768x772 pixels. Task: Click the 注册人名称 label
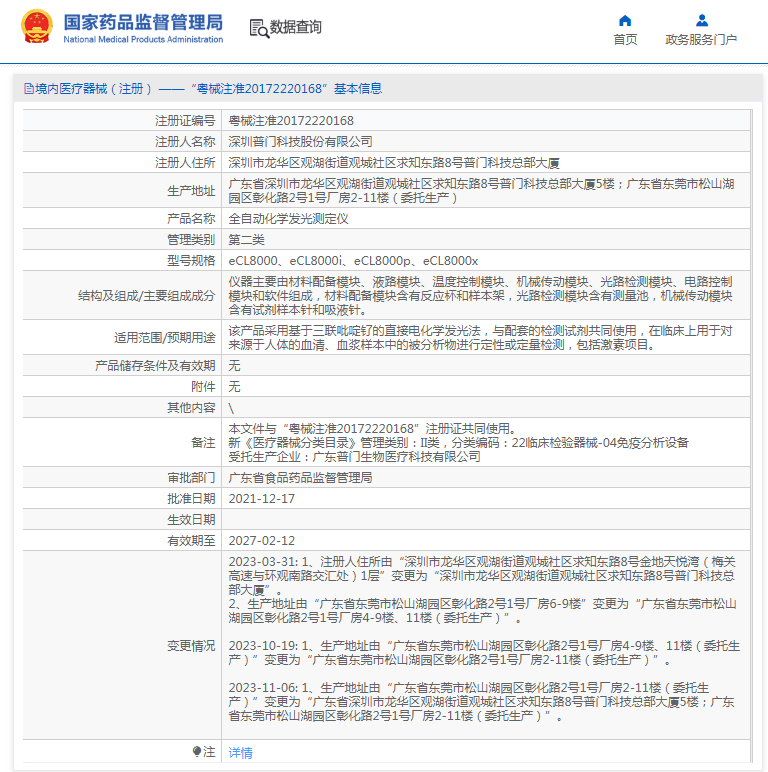(185, 142)
